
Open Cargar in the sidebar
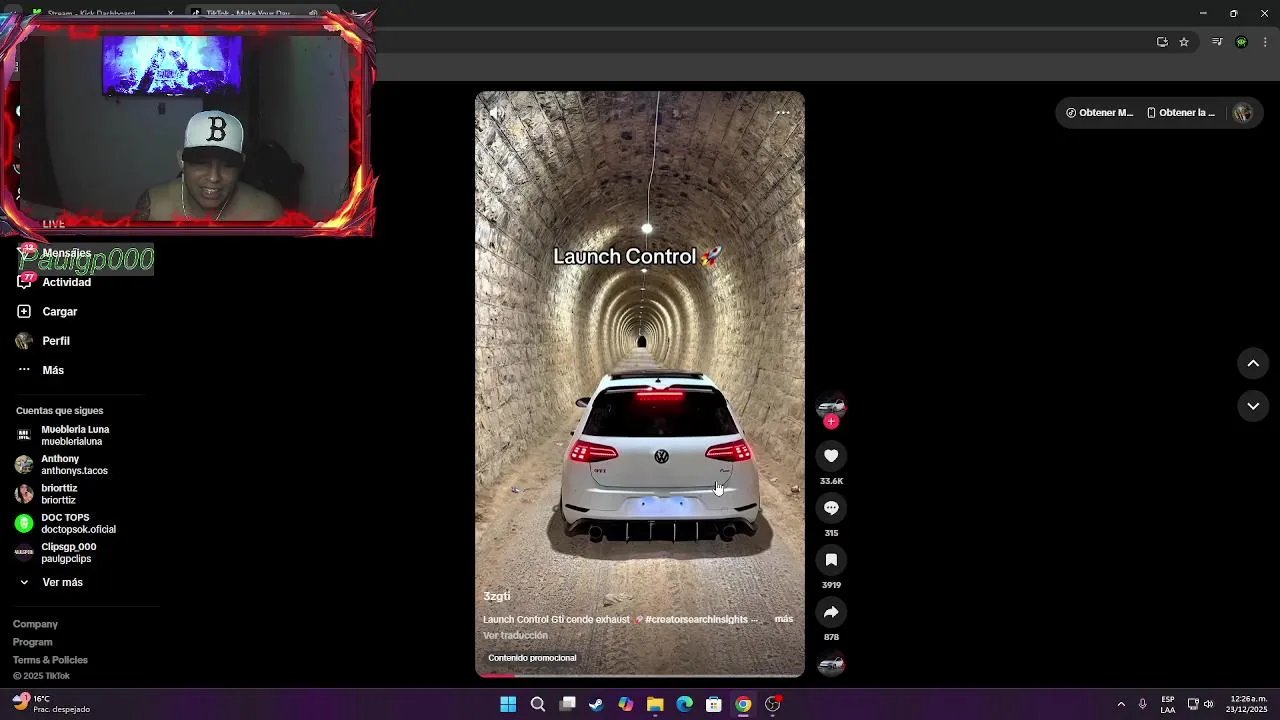coord(59,312)
